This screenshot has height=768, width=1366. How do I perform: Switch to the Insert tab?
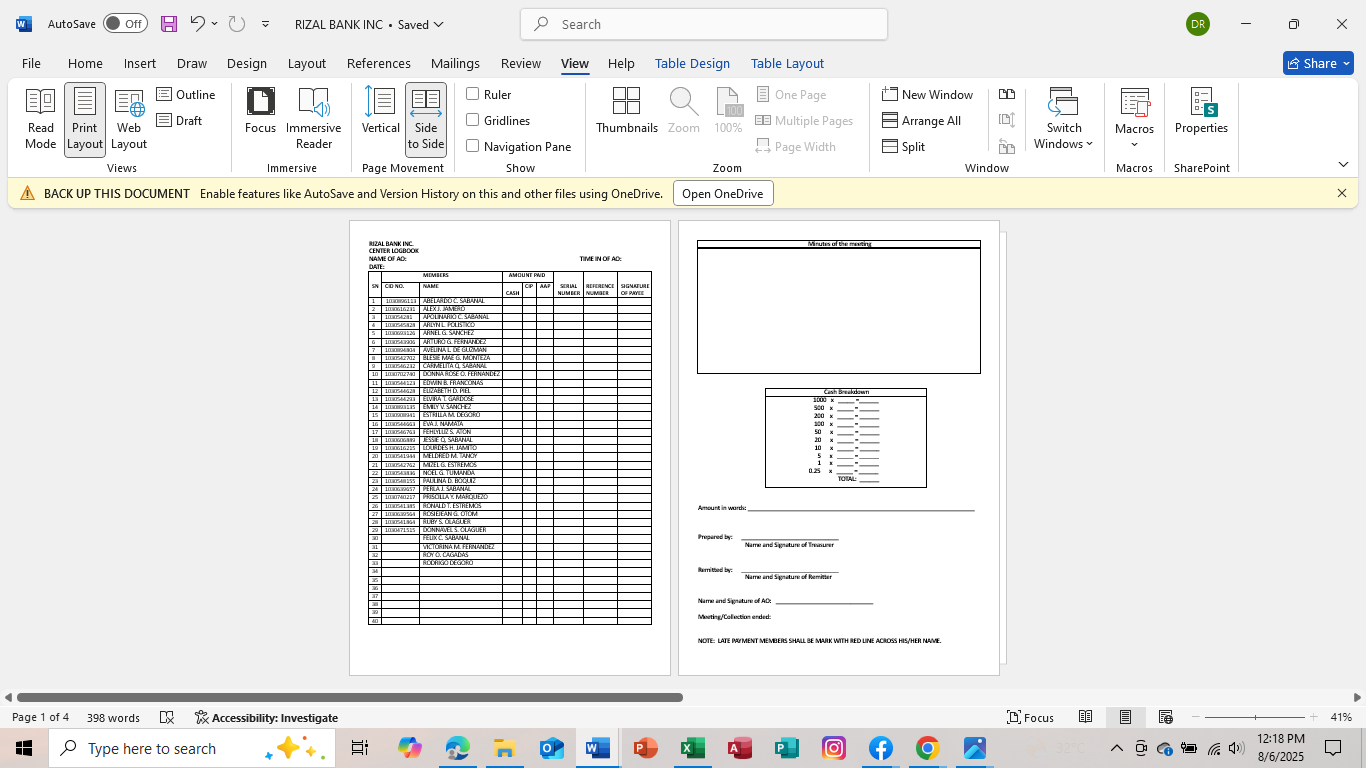tap(140, 63)
